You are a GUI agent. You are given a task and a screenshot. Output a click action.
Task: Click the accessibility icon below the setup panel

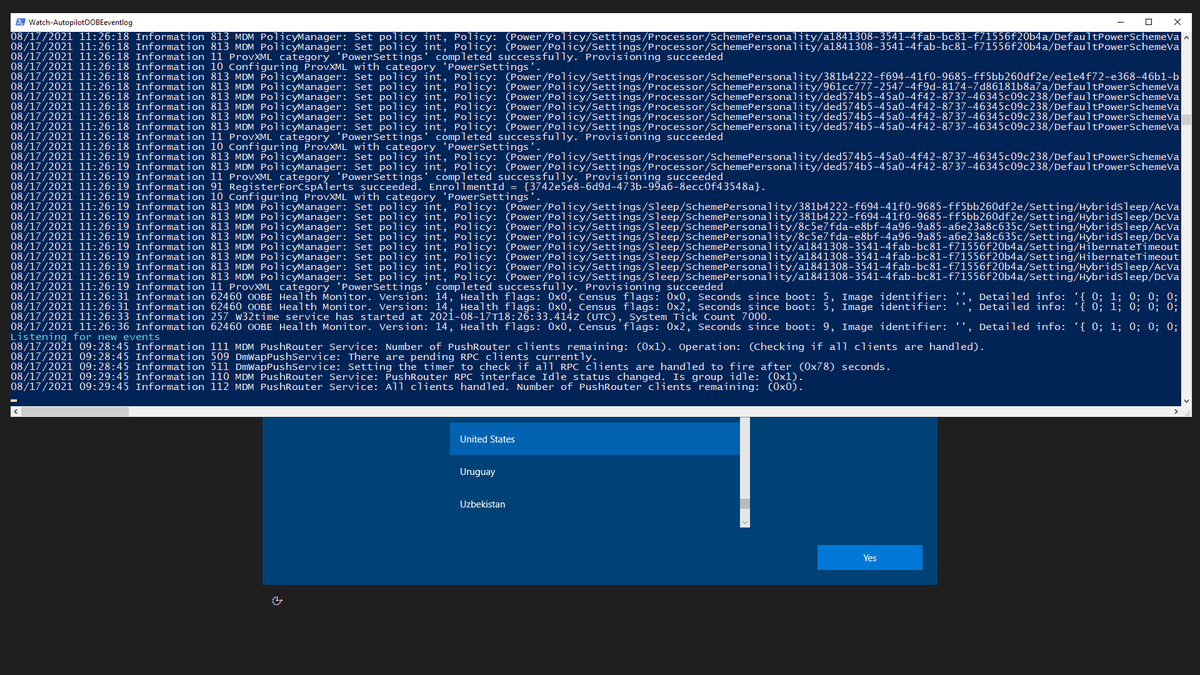click(x=277, y=600)
